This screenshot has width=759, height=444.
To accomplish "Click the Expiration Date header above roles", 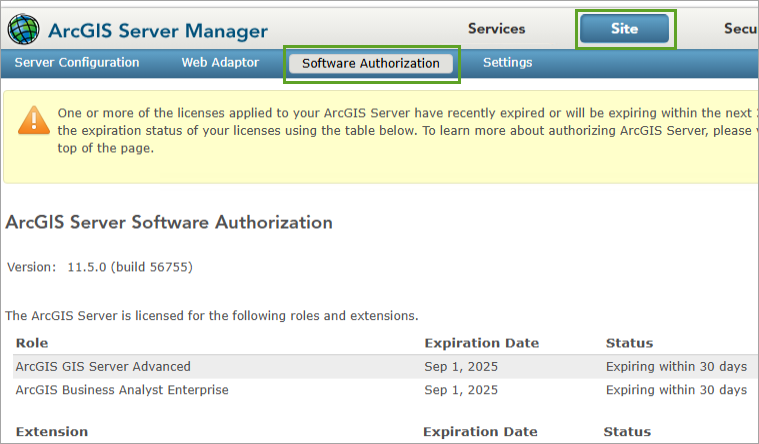I will tap(482, 343).
